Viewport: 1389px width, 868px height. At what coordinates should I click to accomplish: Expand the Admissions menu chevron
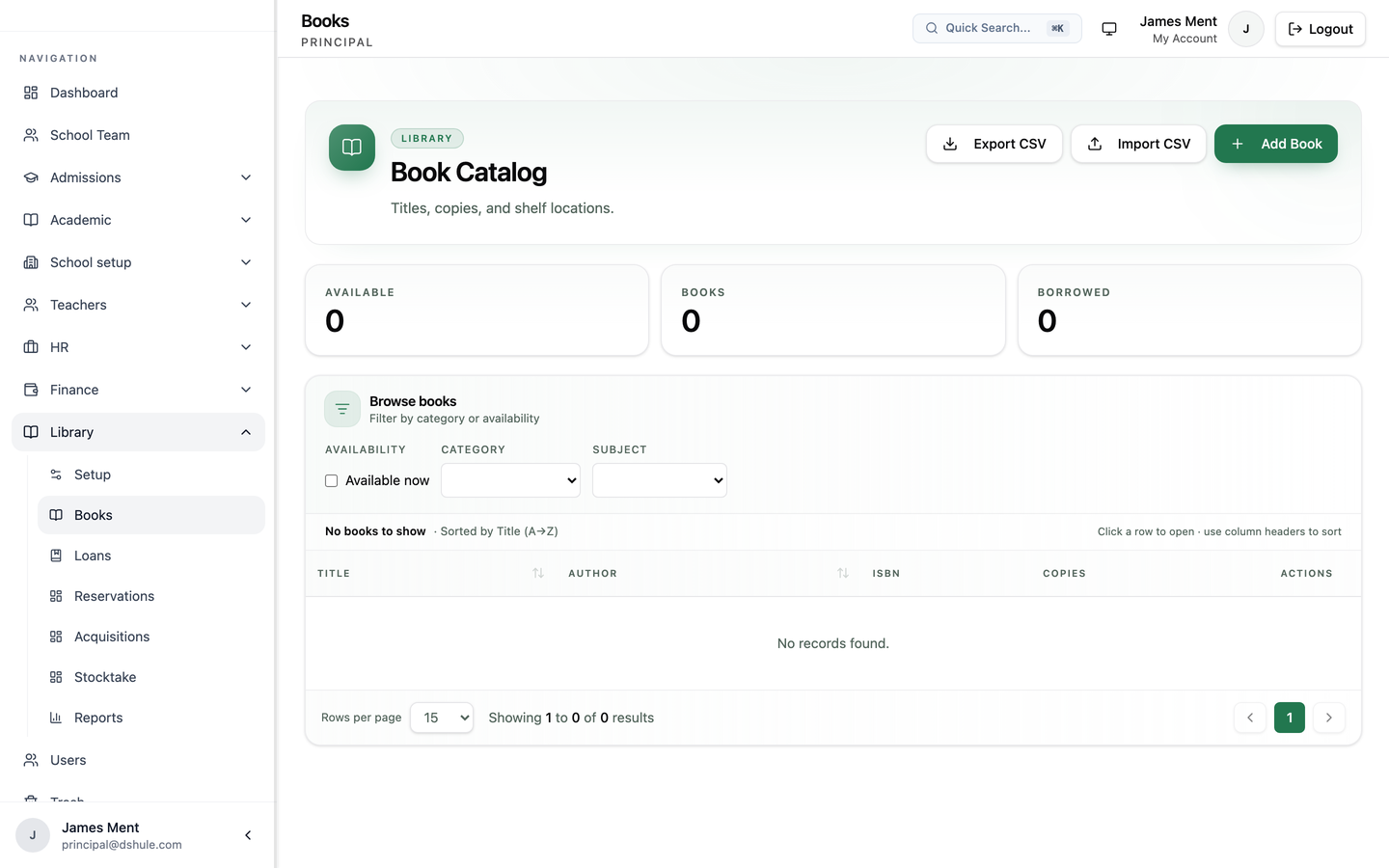pyautogui.click(x=246, y=177)
